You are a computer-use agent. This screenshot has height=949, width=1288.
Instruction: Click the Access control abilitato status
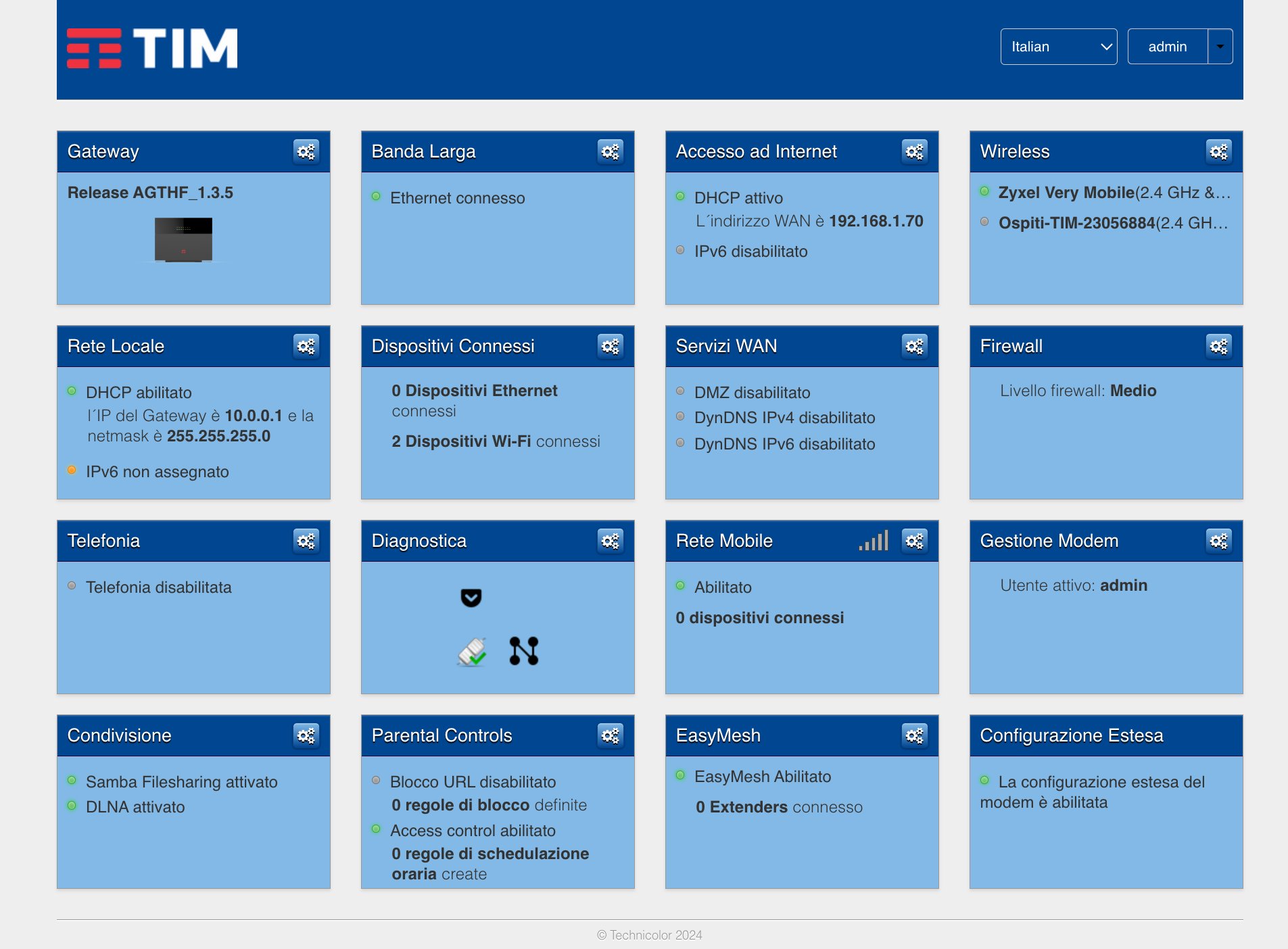tap(473, 831)
